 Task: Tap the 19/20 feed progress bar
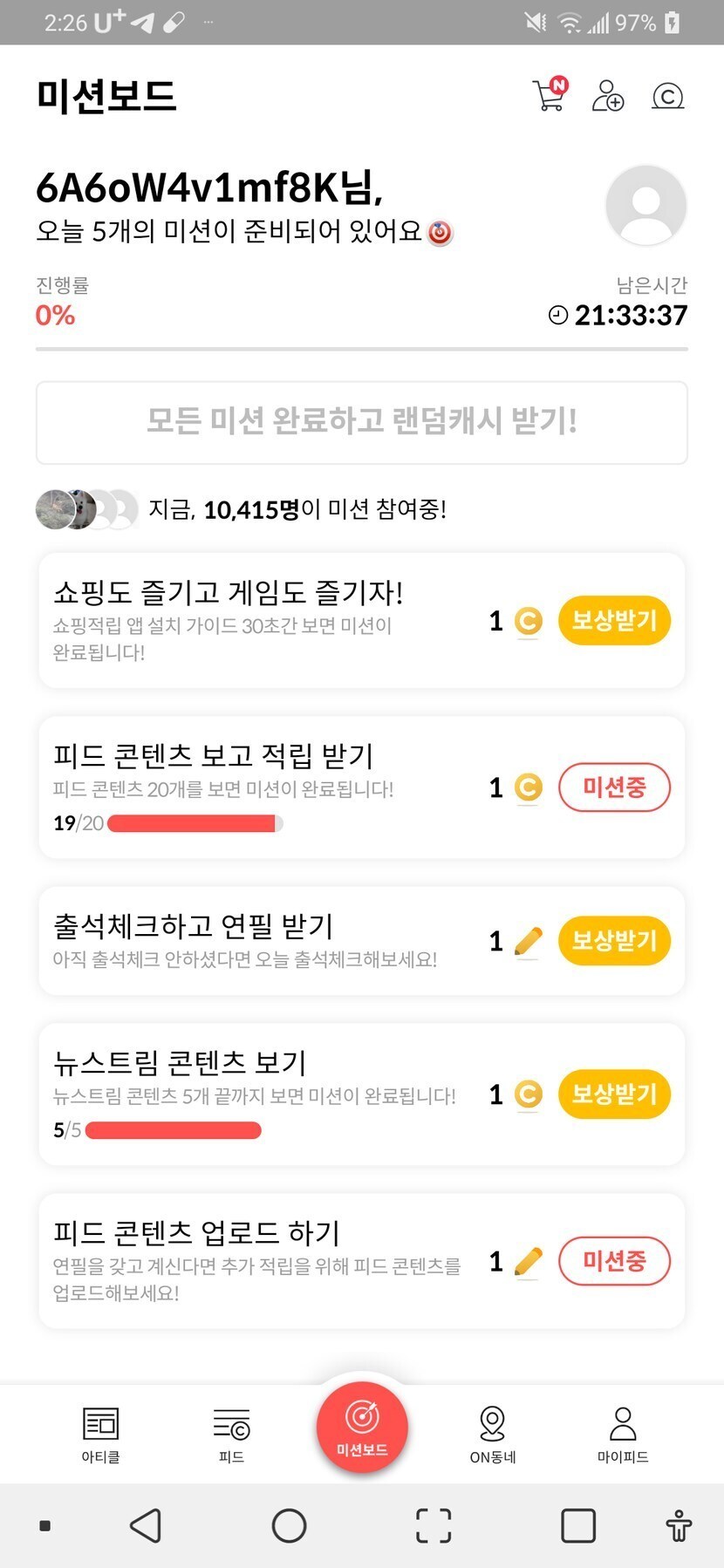(194, 823)
